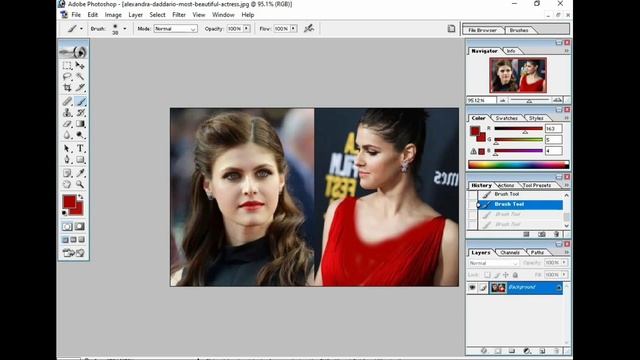
Task: Select the Notes tool
Action: click(x=67, y=173)
